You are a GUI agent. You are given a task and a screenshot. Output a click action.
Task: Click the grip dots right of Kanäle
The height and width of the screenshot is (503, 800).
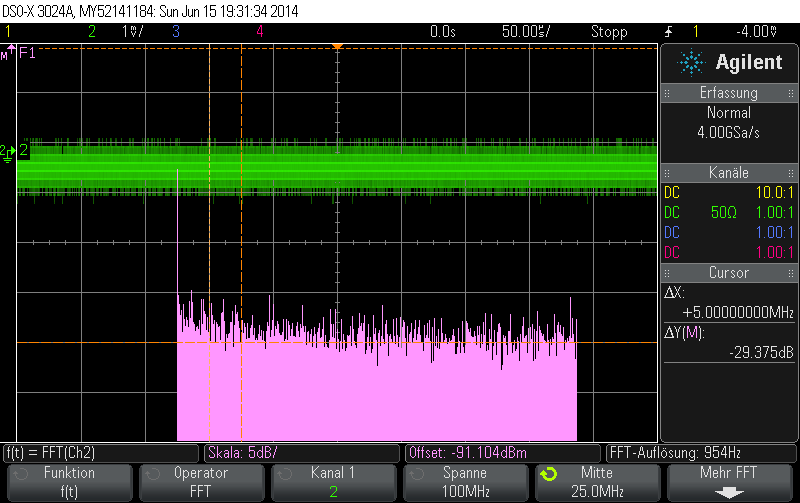tap(791, 173)
